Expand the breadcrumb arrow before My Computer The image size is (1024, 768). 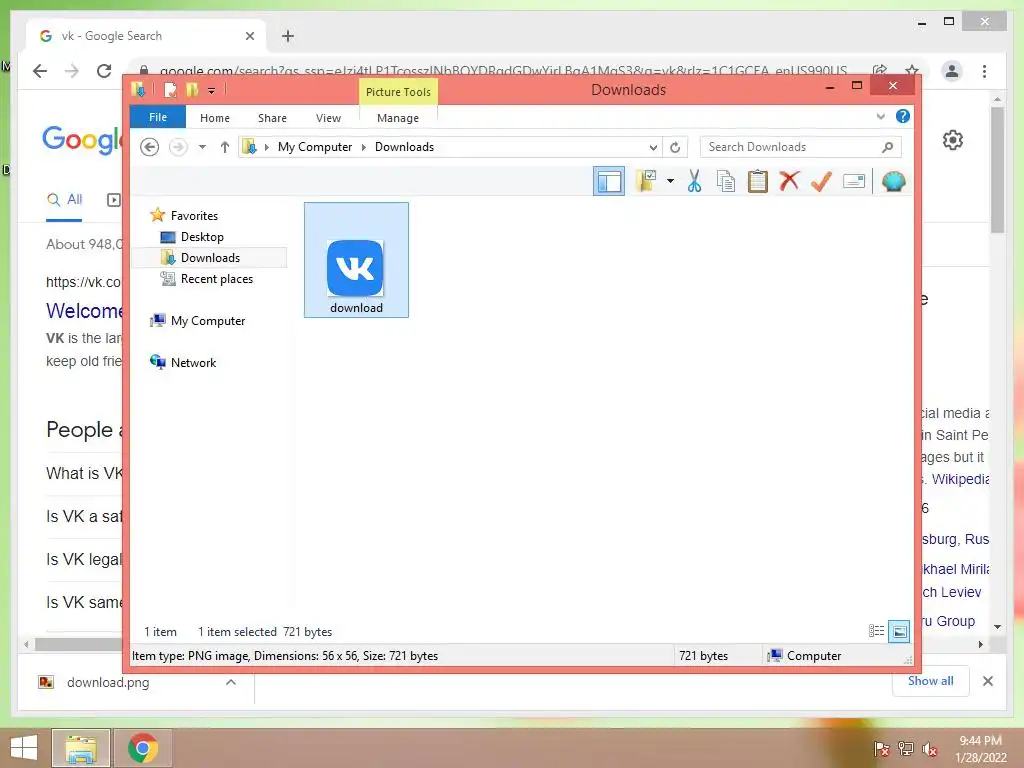click(266, 147)
